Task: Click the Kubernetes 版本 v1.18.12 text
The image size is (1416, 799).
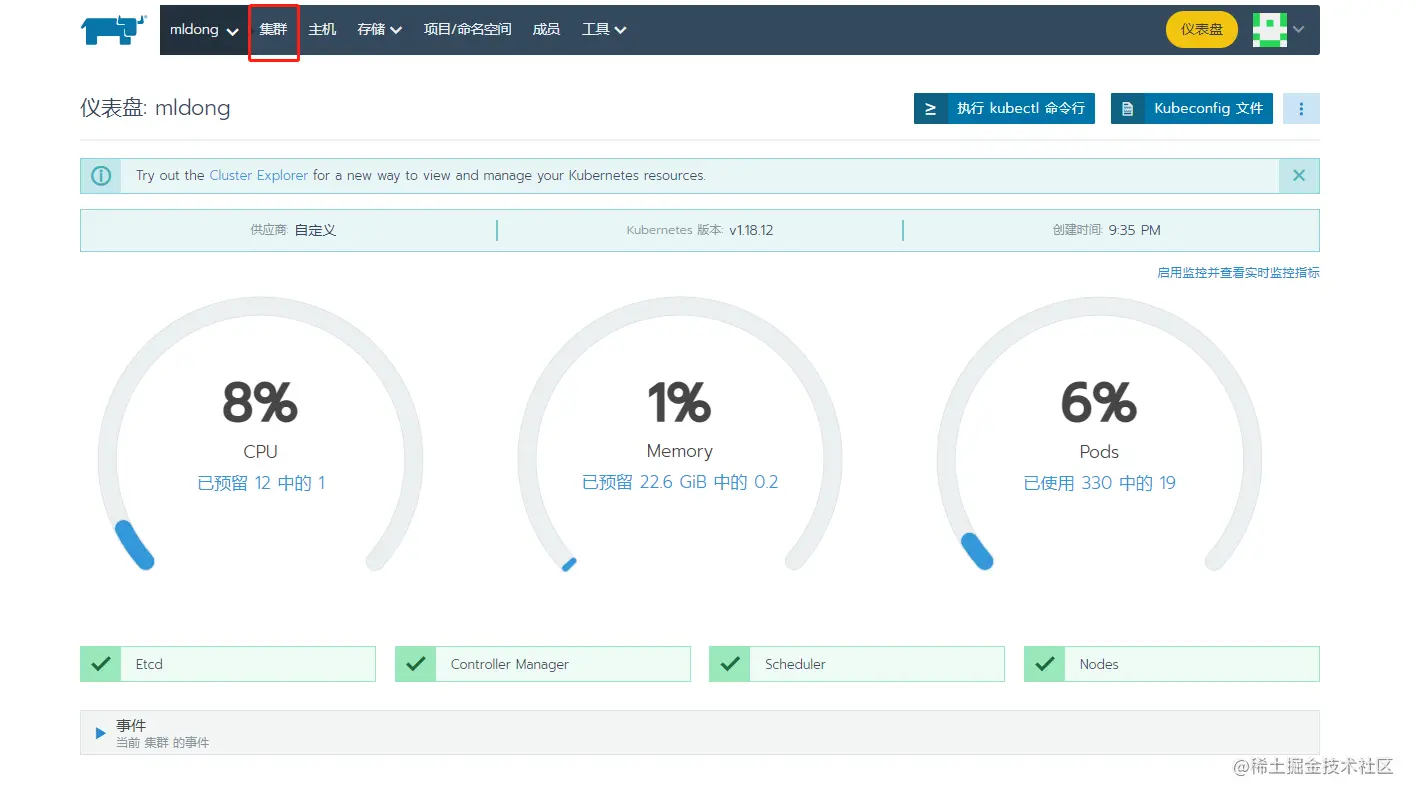Action: coord(700,230)
